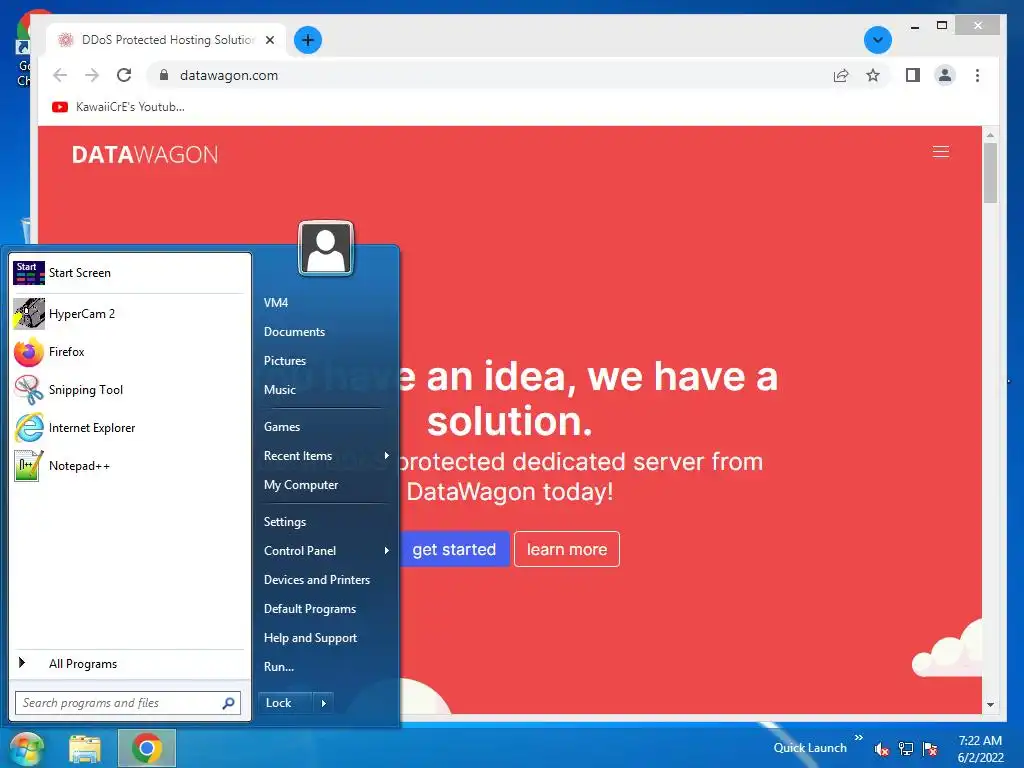Select the DDoS Protected Hosting Solution tab
1024x768 pixels.
tap(167, 40)
